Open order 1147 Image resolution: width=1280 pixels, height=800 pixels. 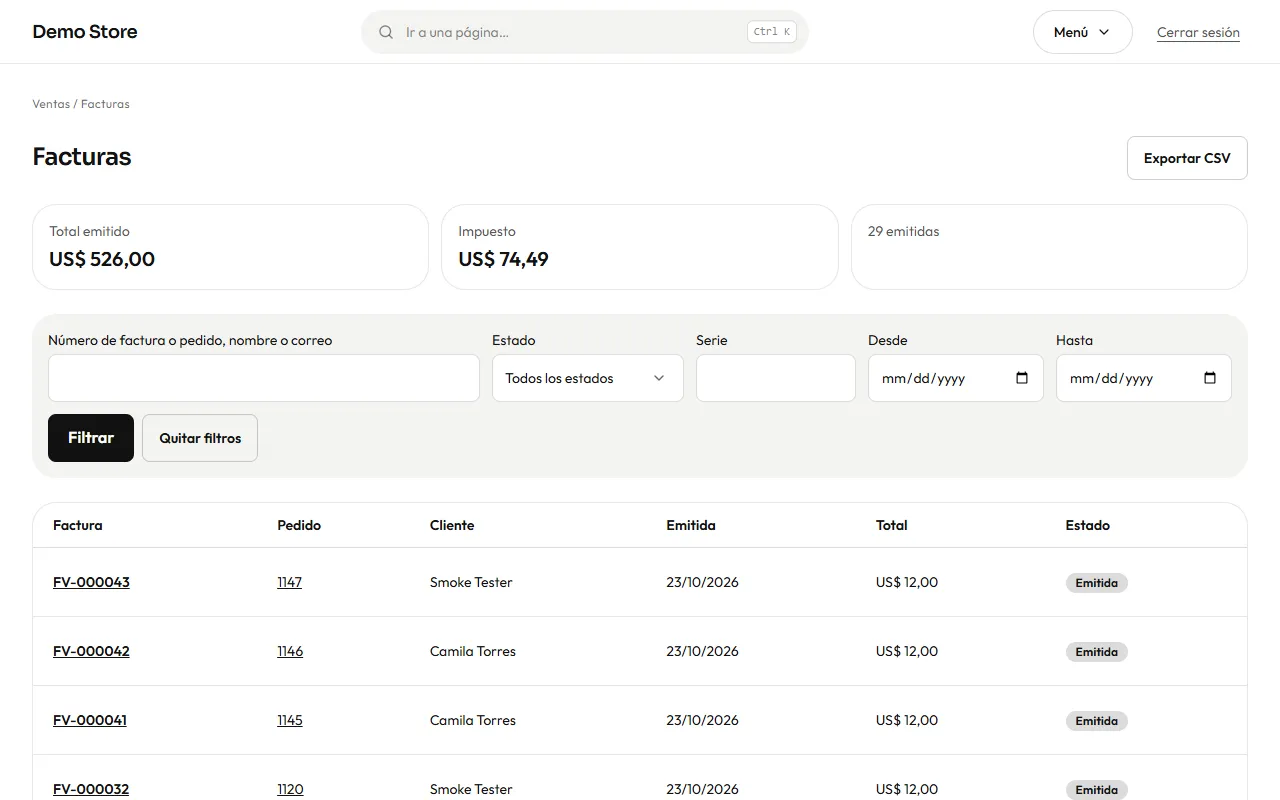pos(289,582)
